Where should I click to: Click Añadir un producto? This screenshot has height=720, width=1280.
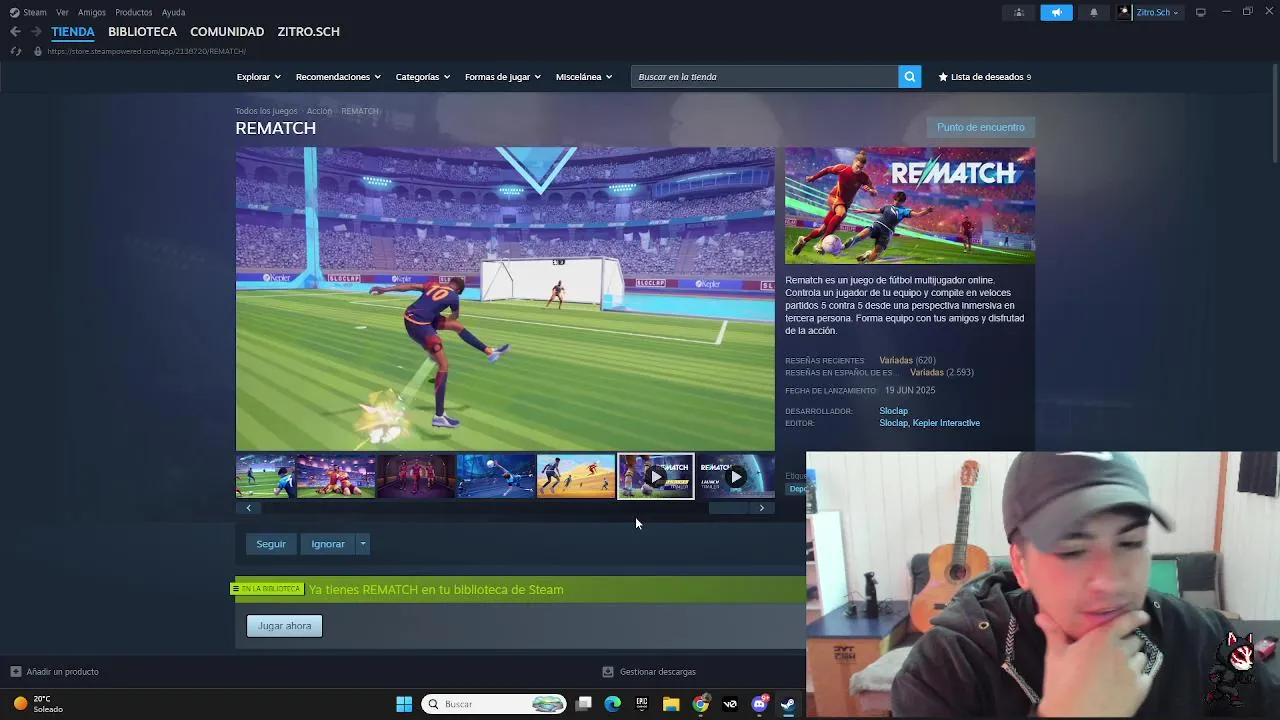click(63, 672)
